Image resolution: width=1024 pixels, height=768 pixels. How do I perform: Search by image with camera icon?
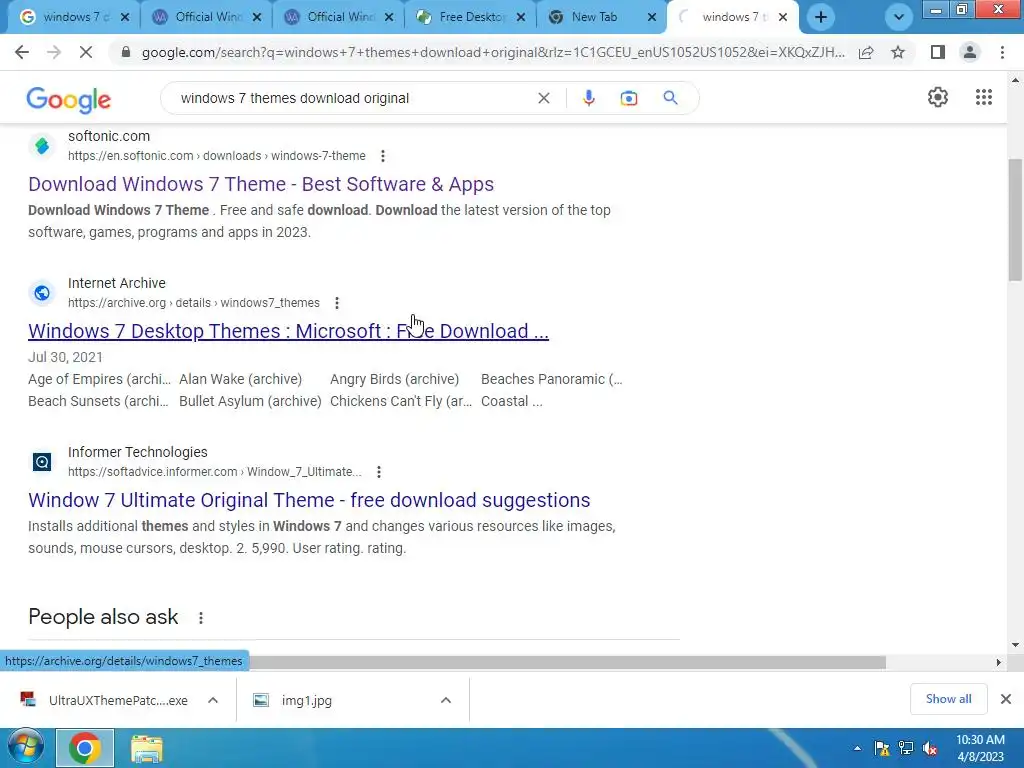click(x=628, y=98)
